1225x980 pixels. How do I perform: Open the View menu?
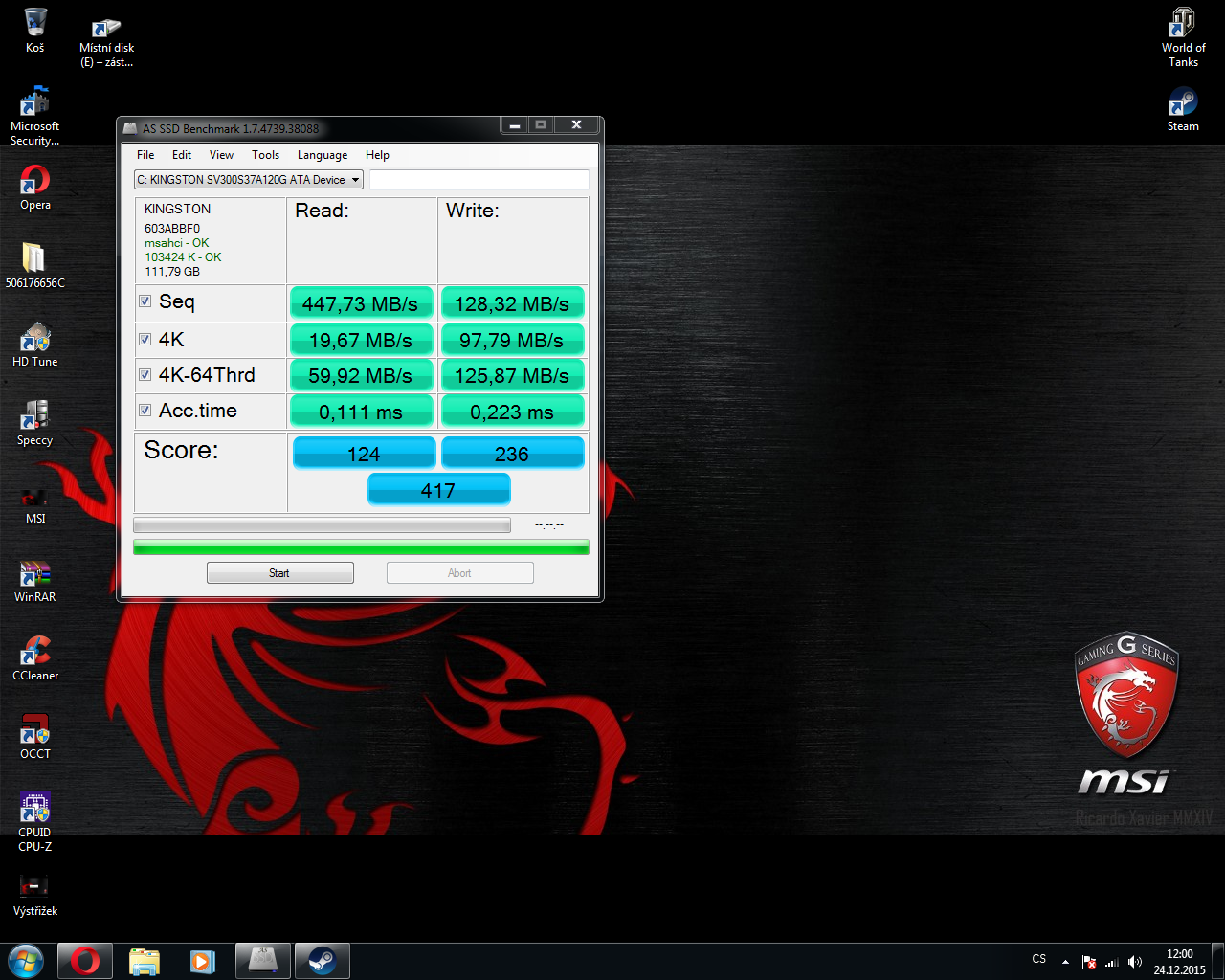point(221,155)
